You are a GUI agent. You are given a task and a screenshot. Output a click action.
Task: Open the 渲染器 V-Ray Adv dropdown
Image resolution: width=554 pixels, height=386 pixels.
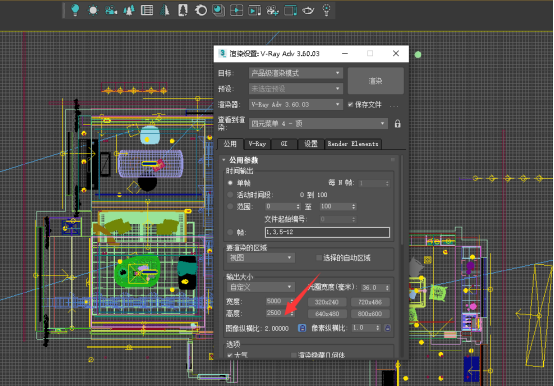pyautogui.click(x=296, y=105)
